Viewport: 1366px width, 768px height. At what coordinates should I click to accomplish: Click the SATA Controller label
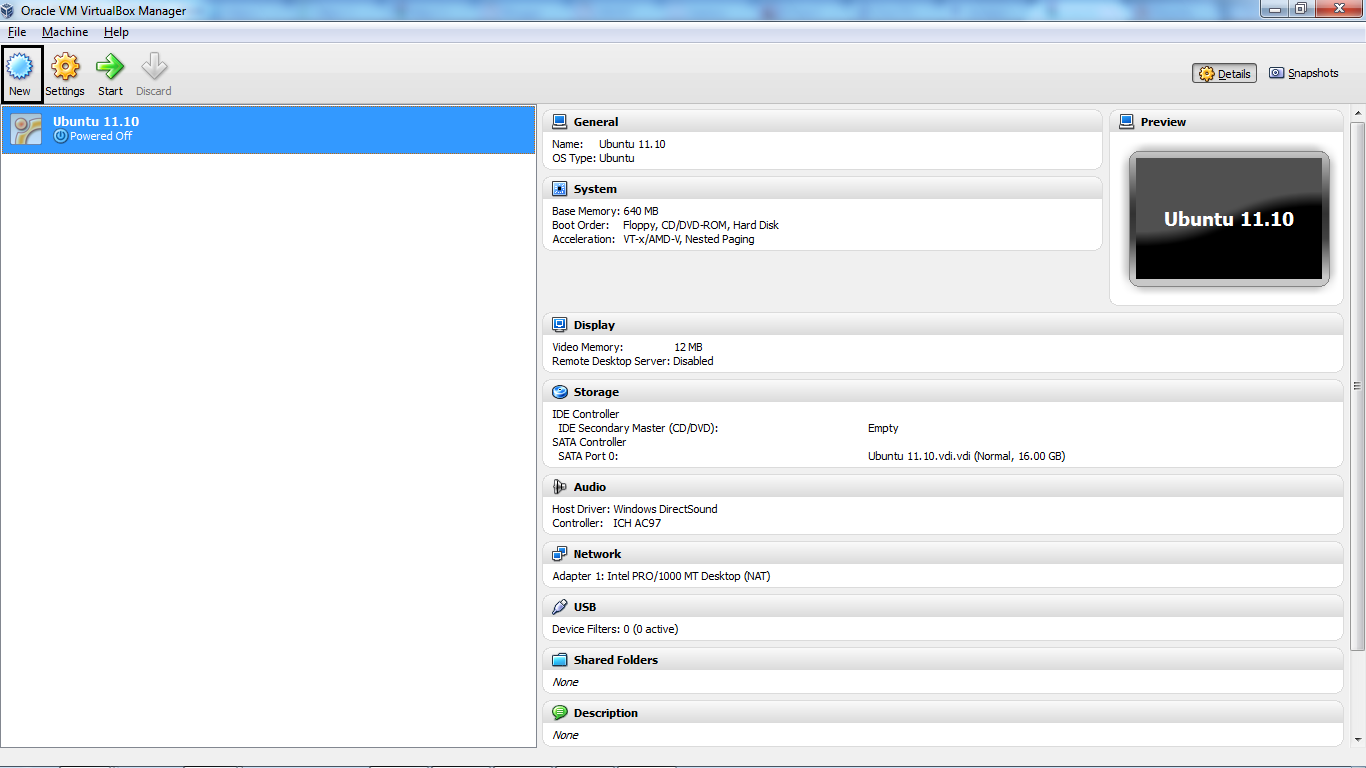tap(589, 442)
